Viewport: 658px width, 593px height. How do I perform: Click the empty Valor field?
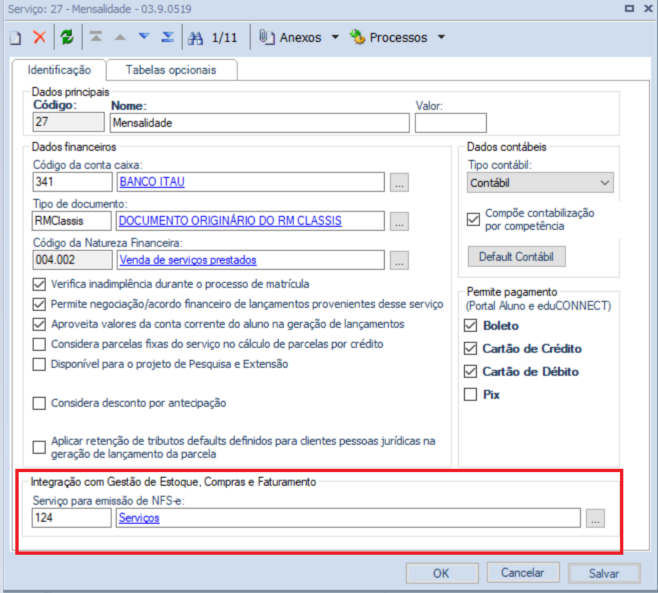451,123
